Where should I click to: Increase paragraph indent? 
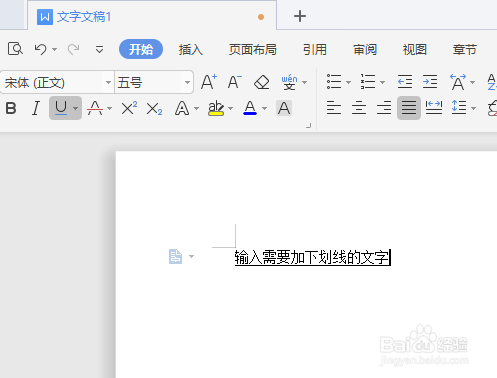pyautogui.click(x=430, y=82)
